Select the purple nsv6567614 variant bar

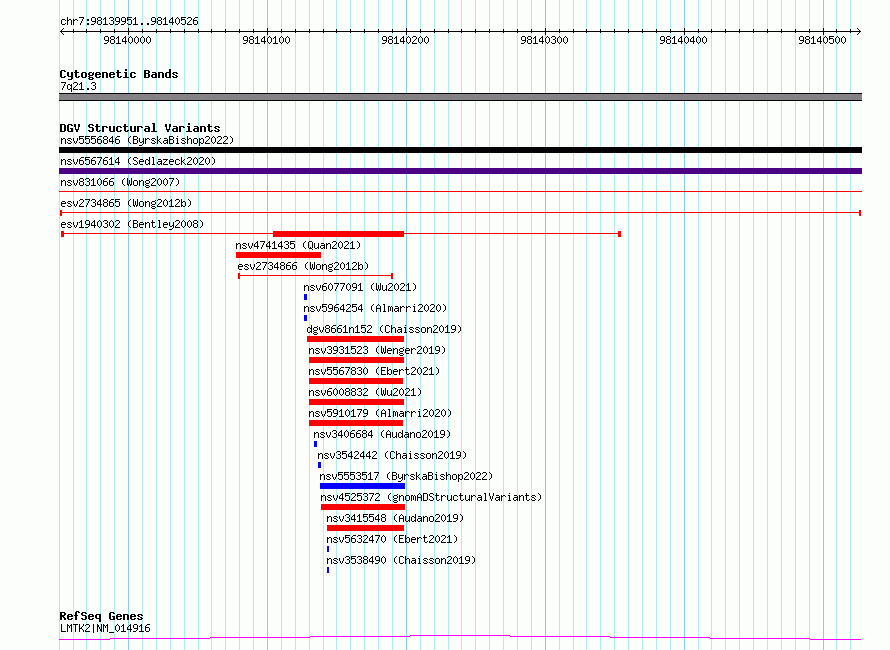click(460, 171)
